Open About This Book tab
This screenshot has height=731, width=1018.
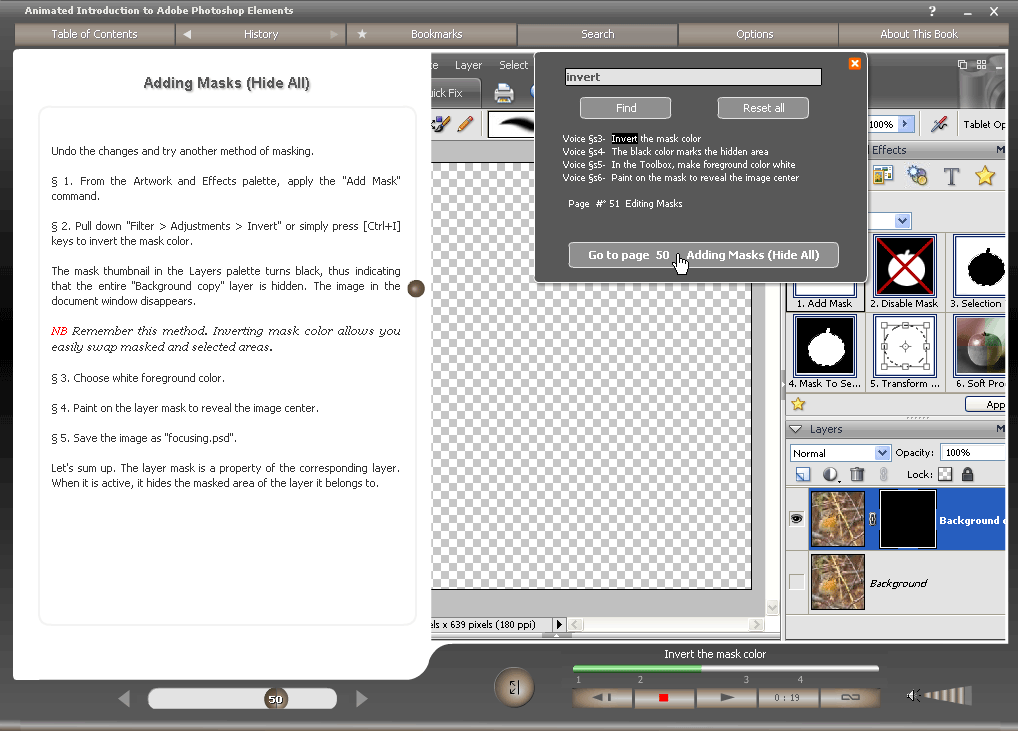(x=919, y=34)
